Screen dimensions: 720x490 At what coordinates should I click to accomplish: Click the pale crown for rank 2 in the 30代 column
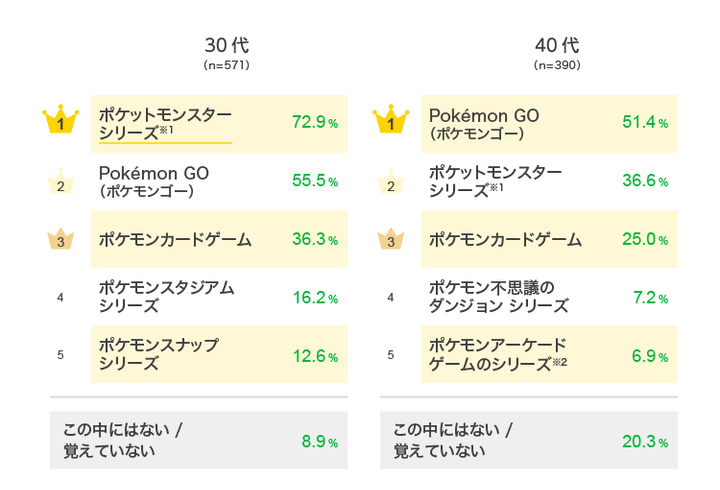(x=60, y=181)
